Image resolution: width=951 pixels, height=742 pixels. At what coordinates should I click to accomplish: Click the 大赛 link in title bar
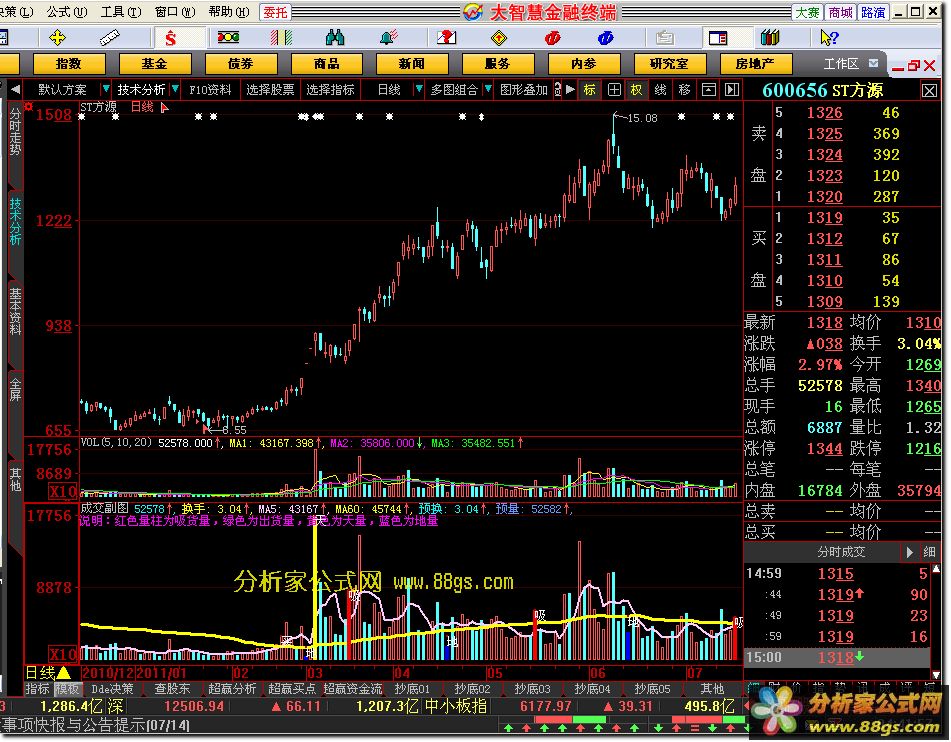(807, 12)
